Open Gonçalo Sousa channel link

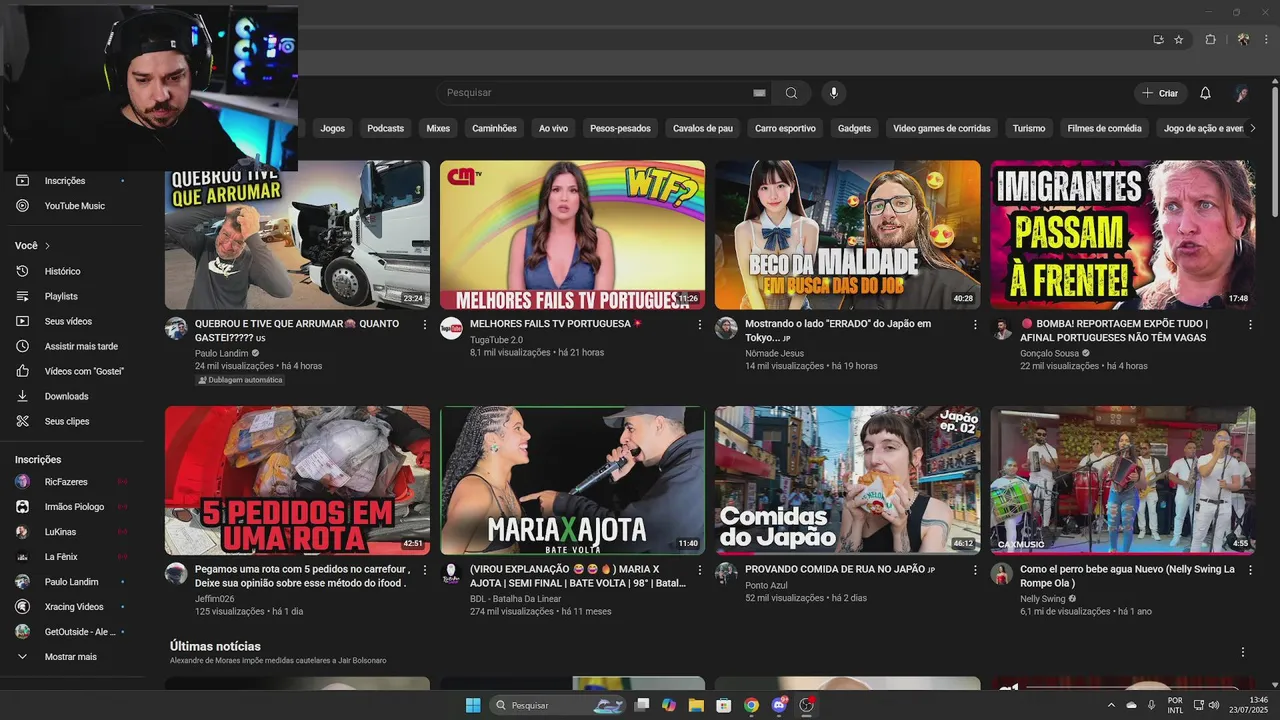coord(1049,353)
